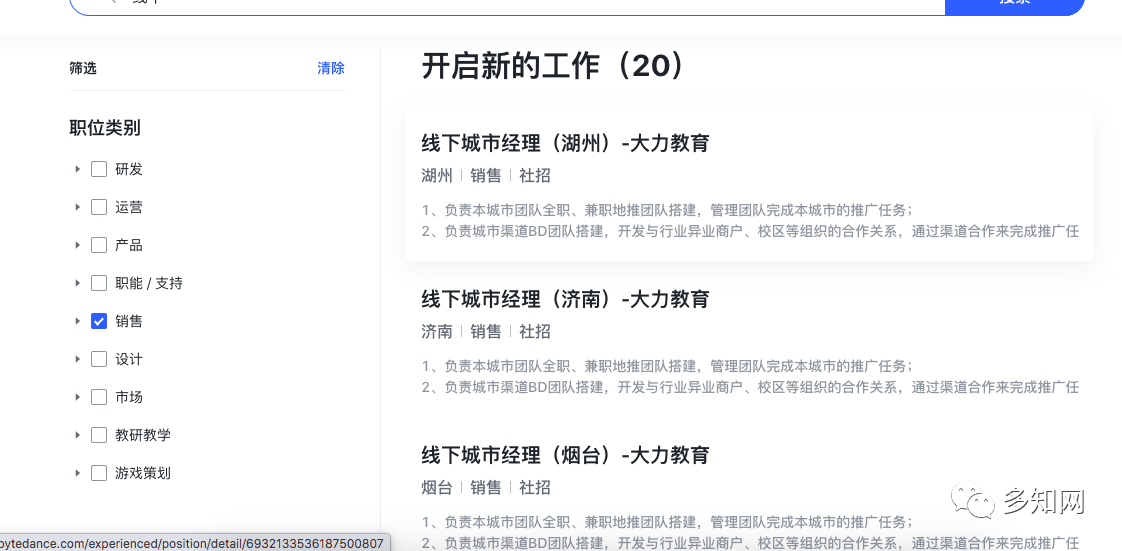This screenshot has height=551, width=1122.
Task: Expand the 运营 category arrow
Action: pos(77,207)
